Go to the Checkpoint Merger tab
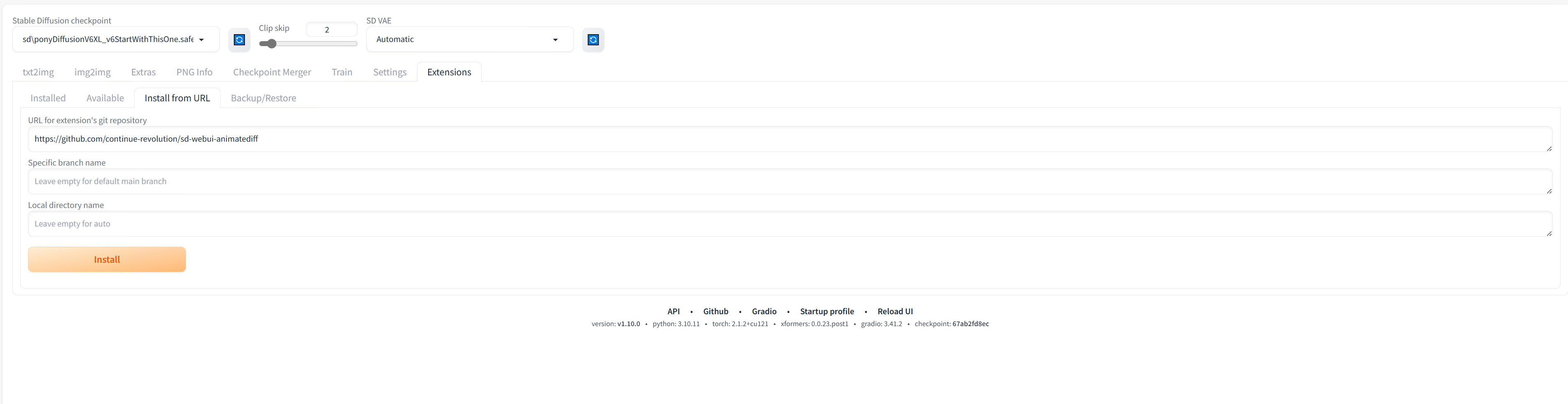 click(271, 72)
